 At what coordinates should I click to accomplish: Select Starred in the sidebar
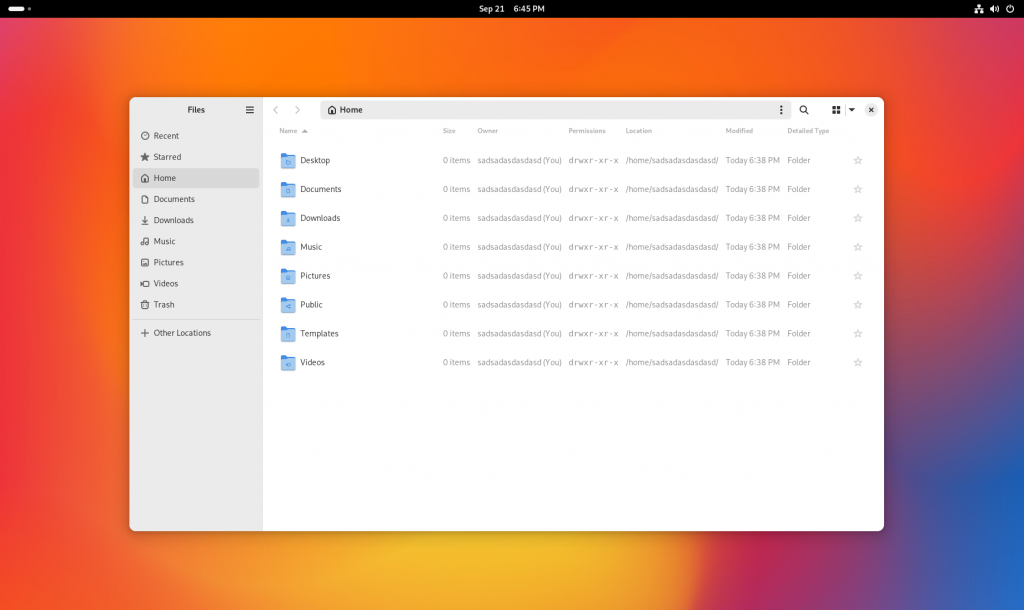167,157
